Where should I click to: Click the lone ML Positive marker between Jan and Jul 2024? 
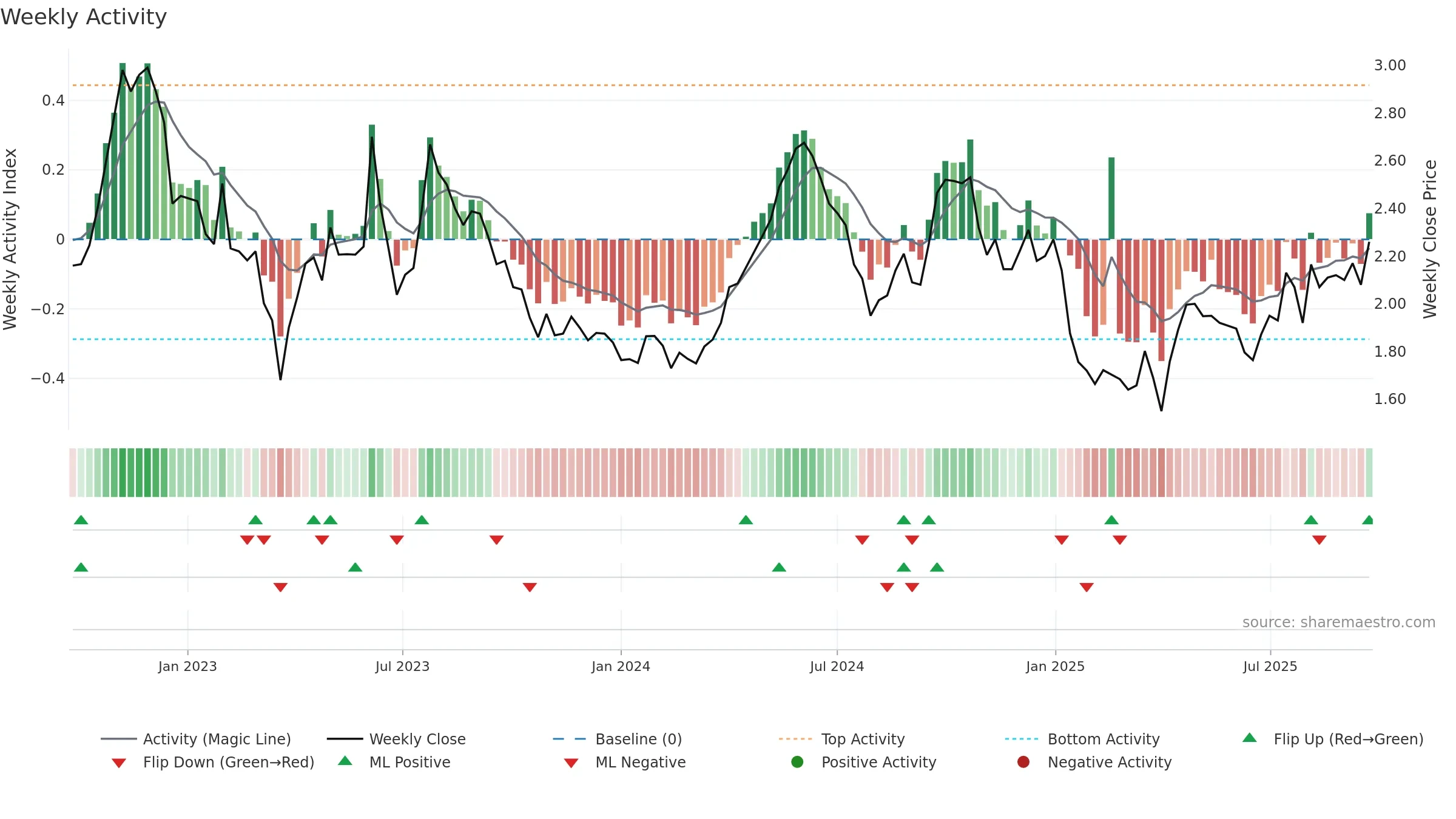tap(779, 567)
